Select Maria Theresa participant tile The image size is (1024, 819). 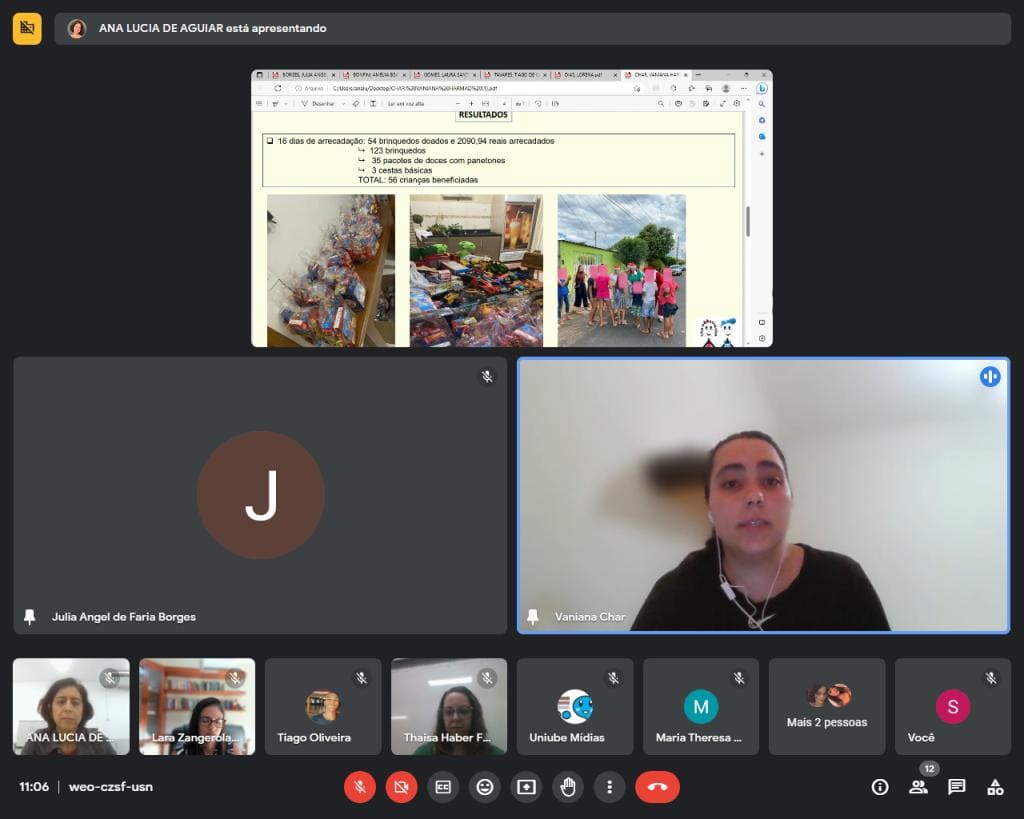point(701,707)
